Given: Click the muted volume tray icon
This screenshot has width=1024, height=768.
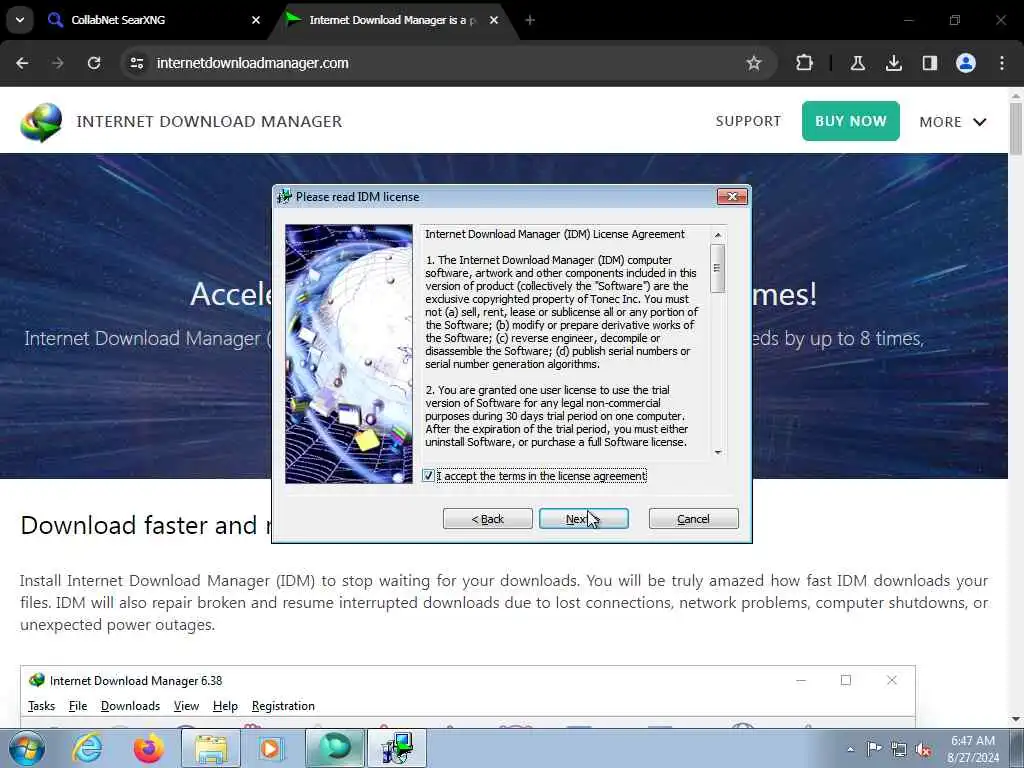Looking at the screenshot, I should point(923,750).
